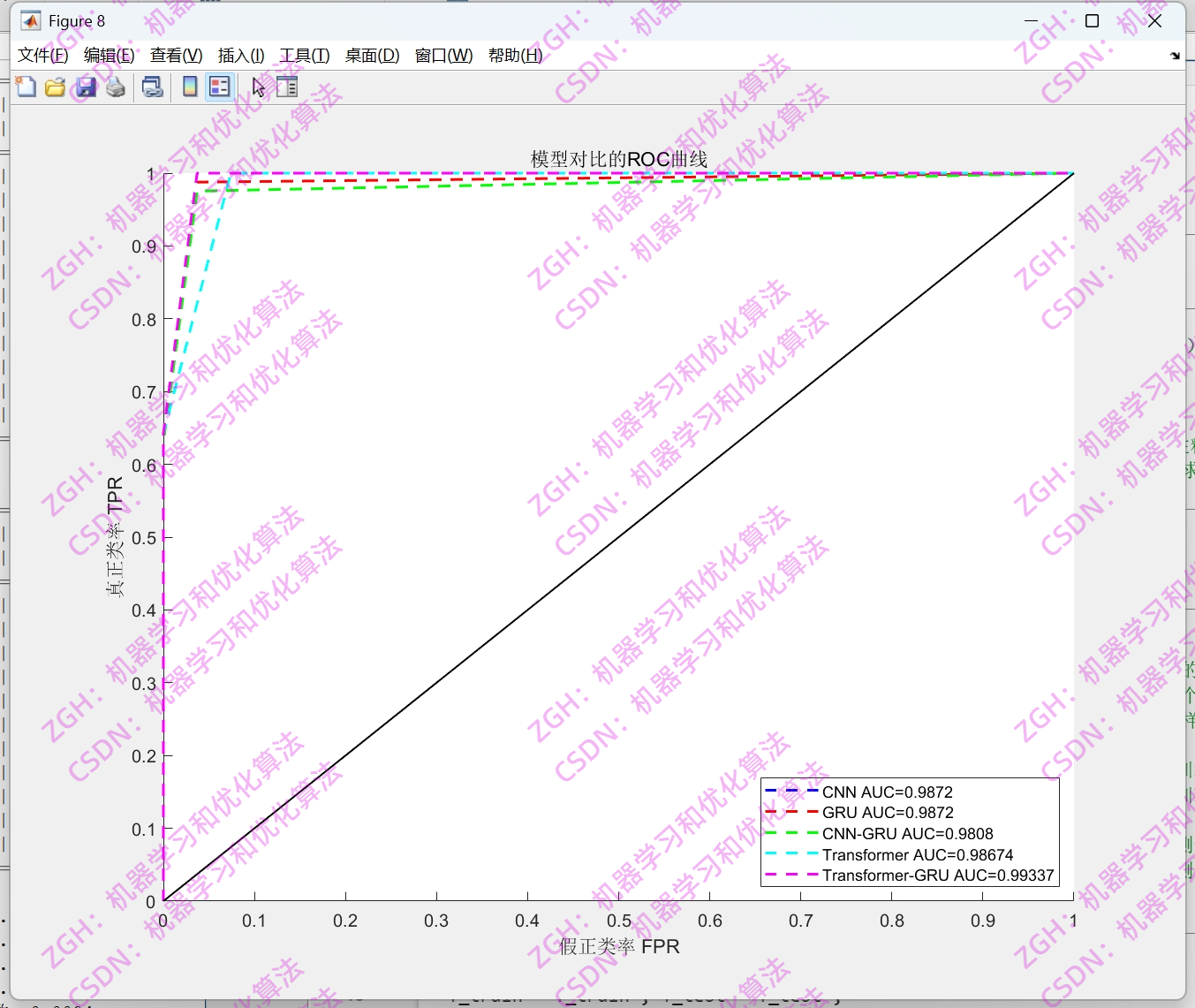This screenshot has height=1008, width=1195.
Task: Open a saved figure file
Action: [x=55, y=87]
